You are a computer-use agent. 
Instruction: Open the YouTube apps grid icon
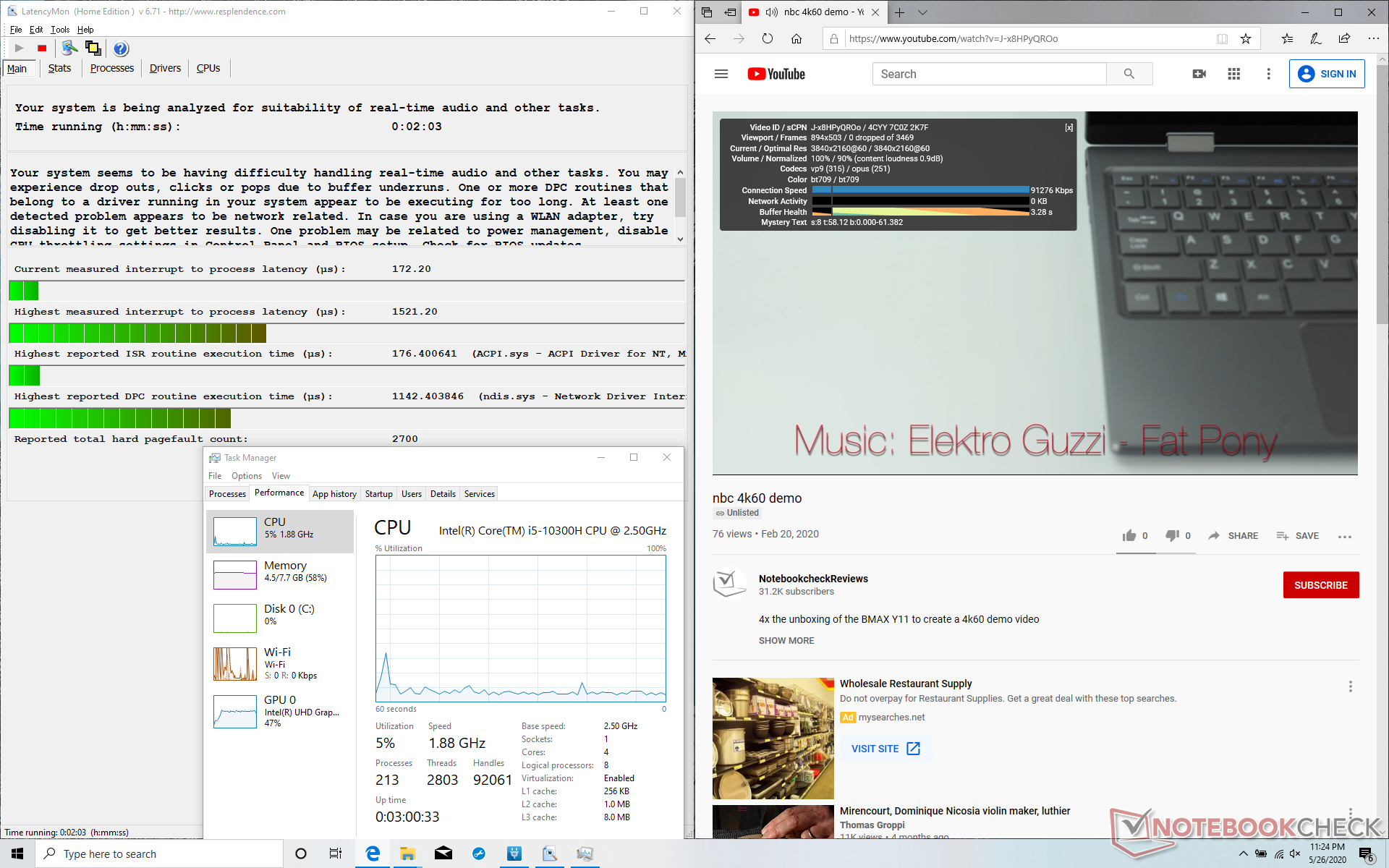(1233, 74)
